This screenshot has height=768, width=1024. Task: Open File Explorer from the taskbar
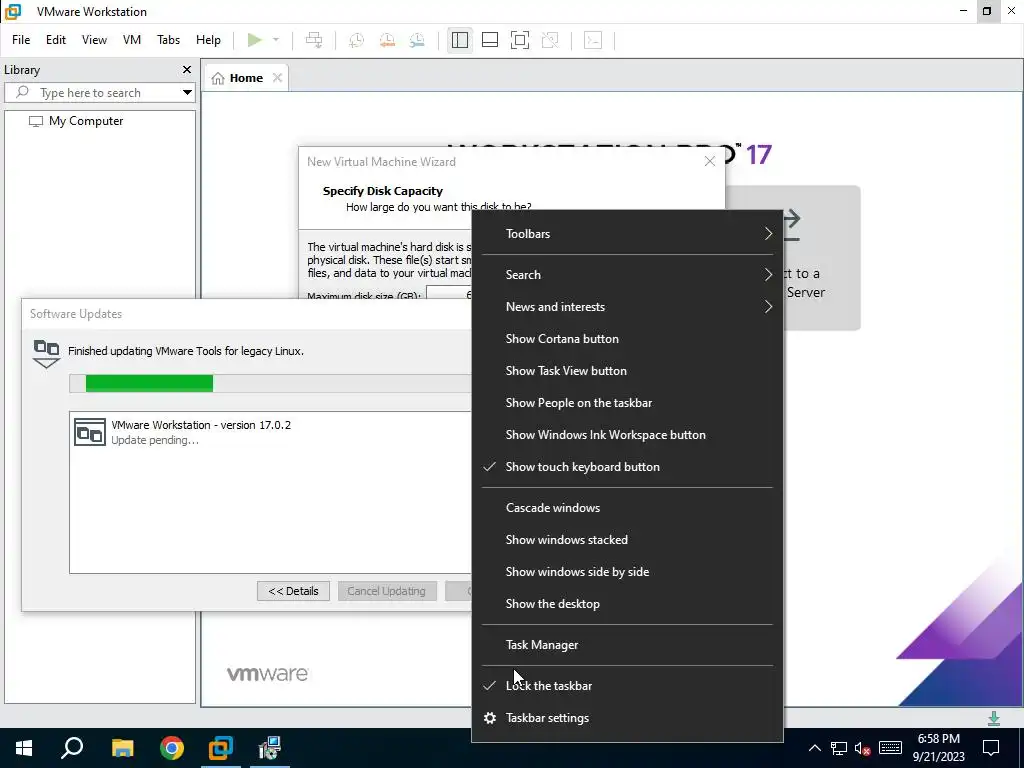point(122,748)
